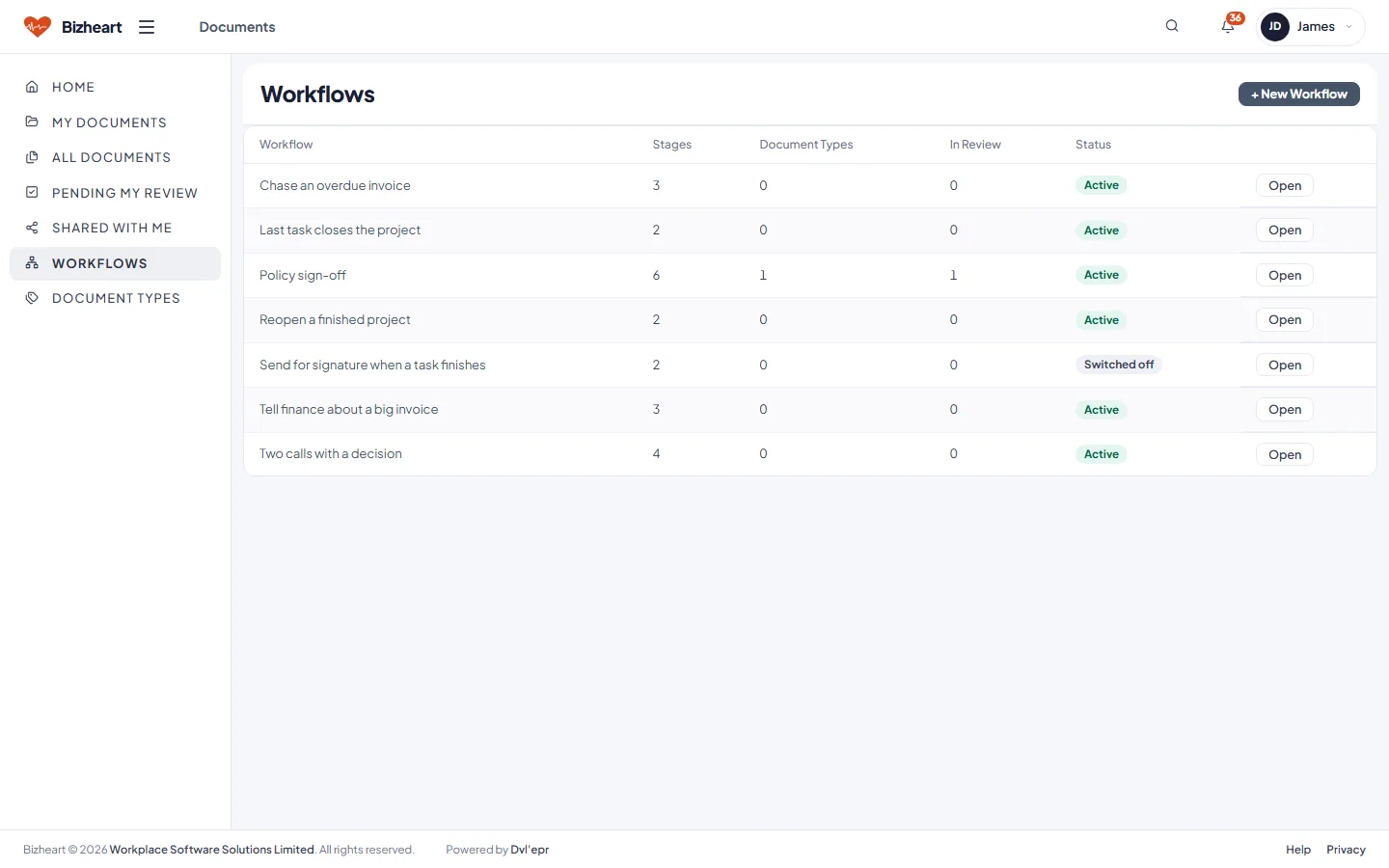Click the New Workflow button

click(x=1298, y=94)
